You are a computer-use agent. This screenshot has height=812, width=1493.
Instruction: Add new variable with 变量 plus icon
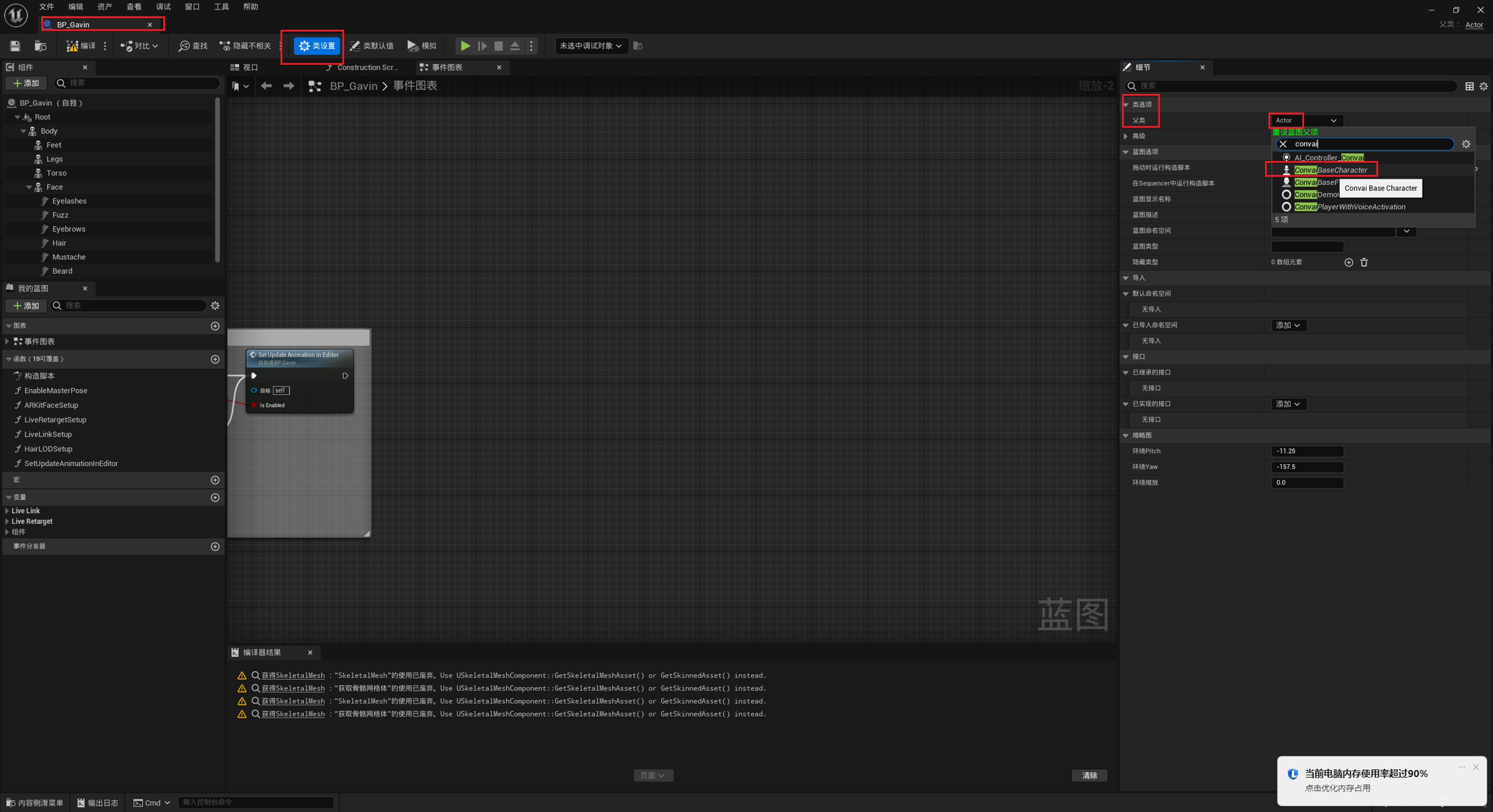tap(215, 497)
